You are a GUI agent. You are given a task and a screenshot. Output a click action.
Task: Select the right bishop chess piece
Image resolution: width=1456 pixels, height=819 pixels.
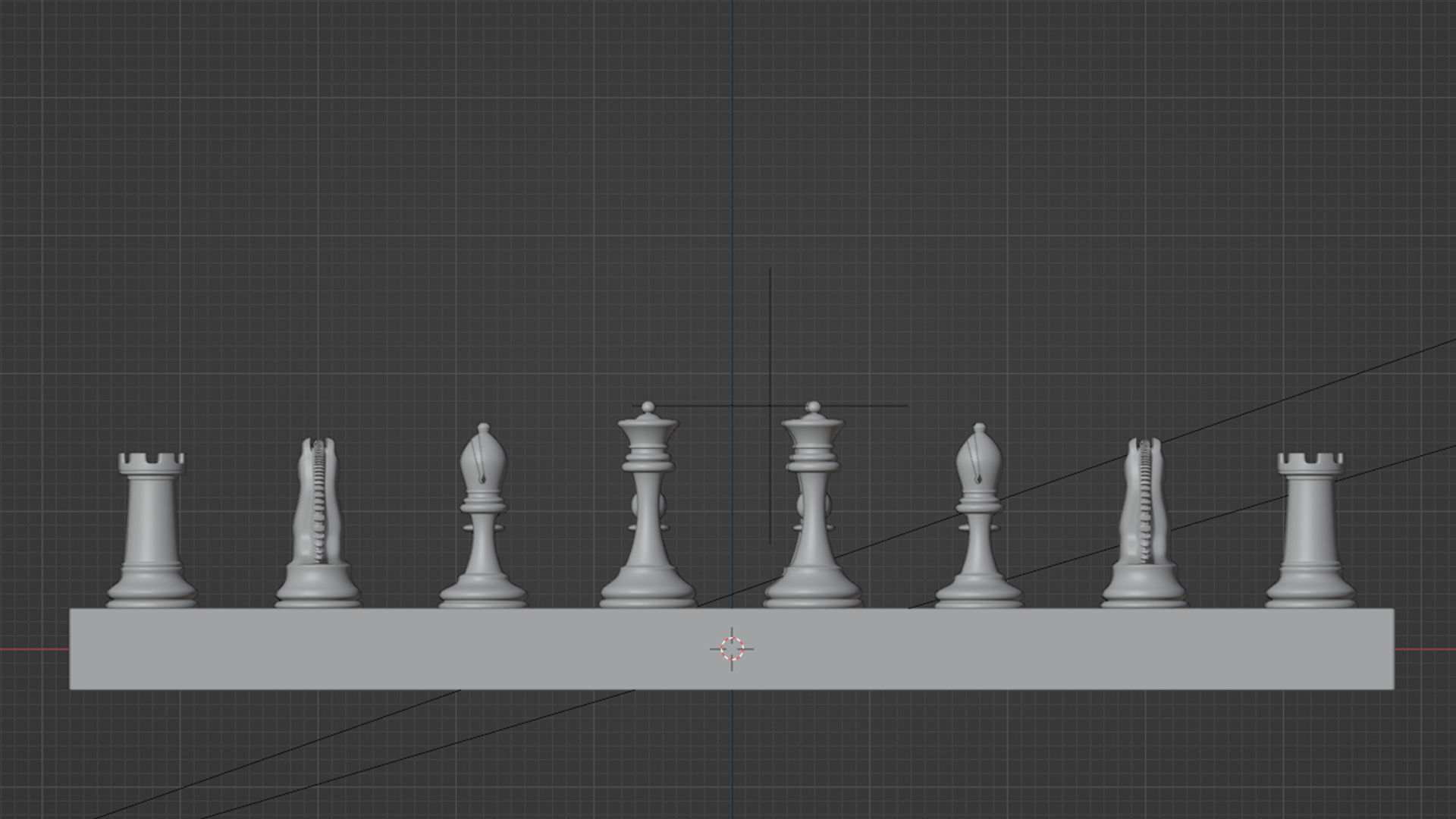pos(979,516)
